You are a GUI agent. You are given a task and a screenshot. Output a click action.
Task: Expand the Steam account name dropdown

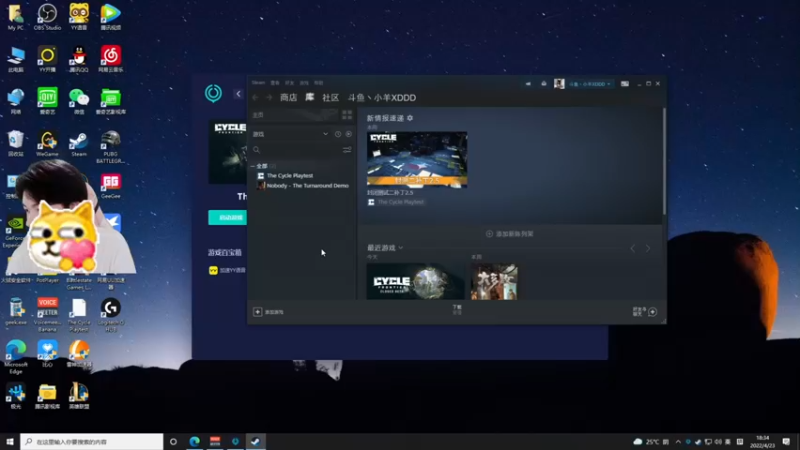tap(589, 84)
